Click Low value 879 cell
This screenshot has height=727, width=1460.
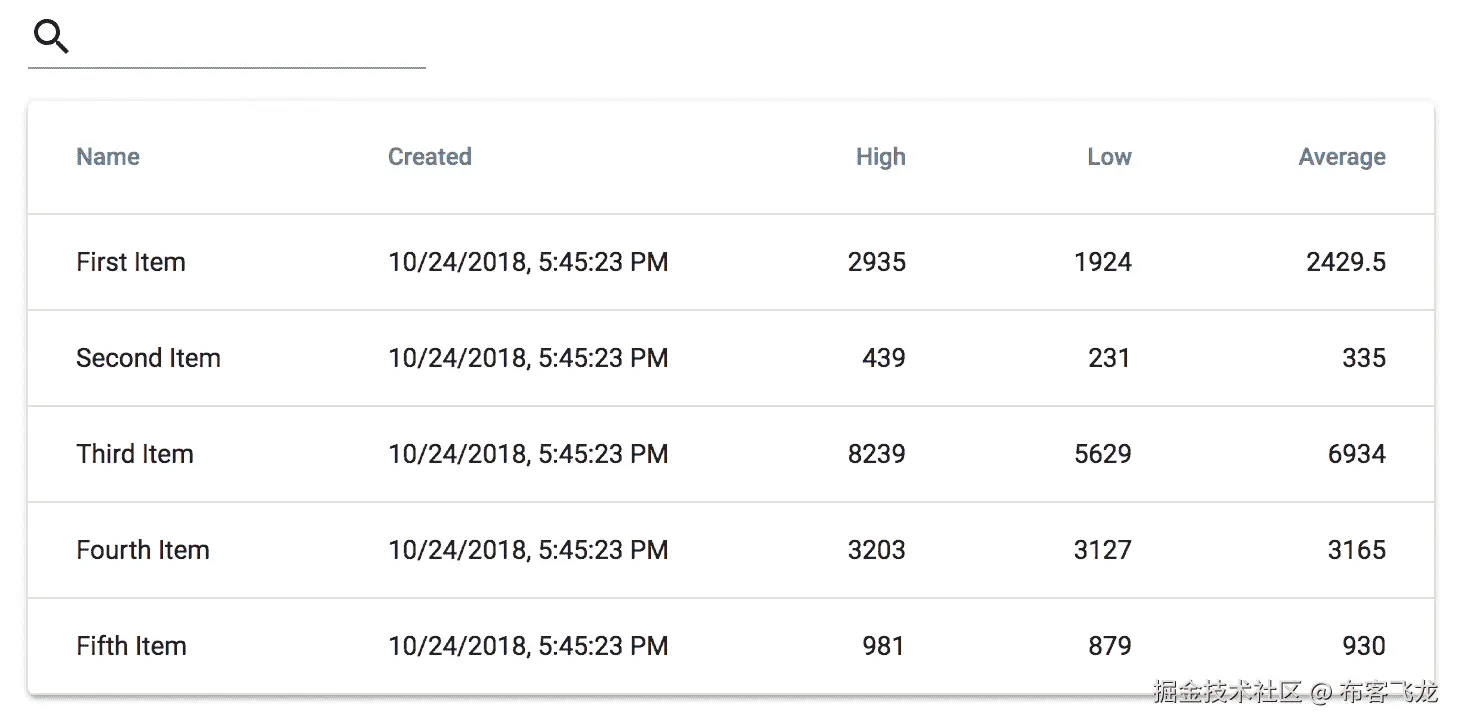[1109, 646]
